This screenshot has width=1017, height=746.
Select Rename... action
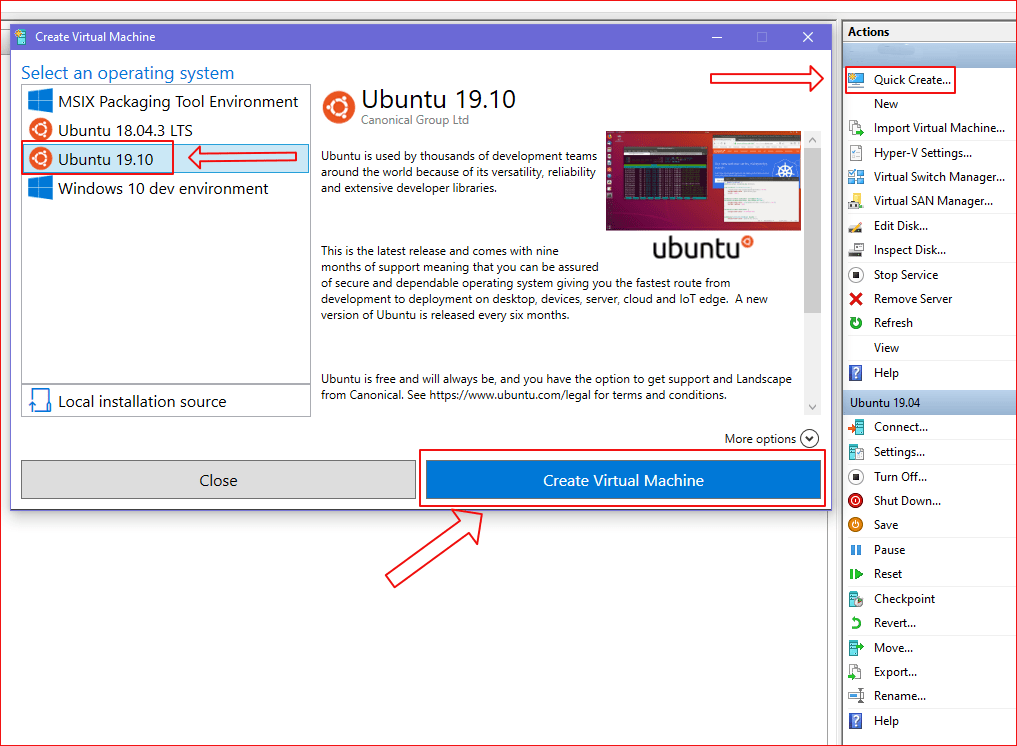[900, 695]
